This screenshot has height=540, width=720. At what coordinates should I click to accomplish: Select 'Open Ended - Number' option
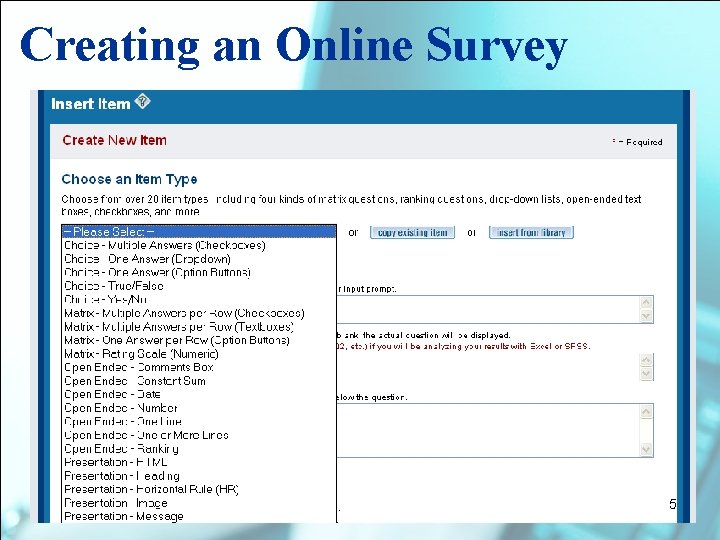(x=199, y=408)
